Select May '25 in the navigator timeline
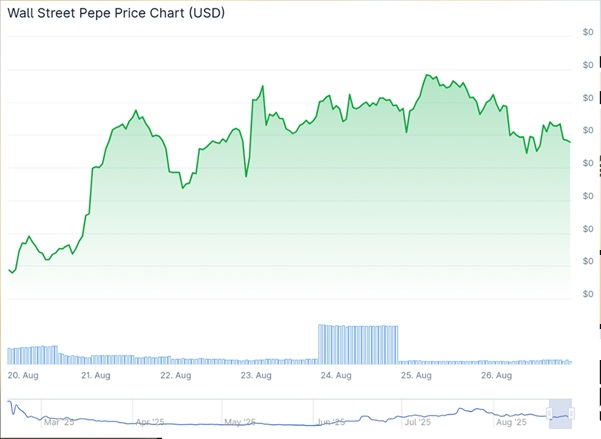601x439 pixels. [x=240, y=423]
